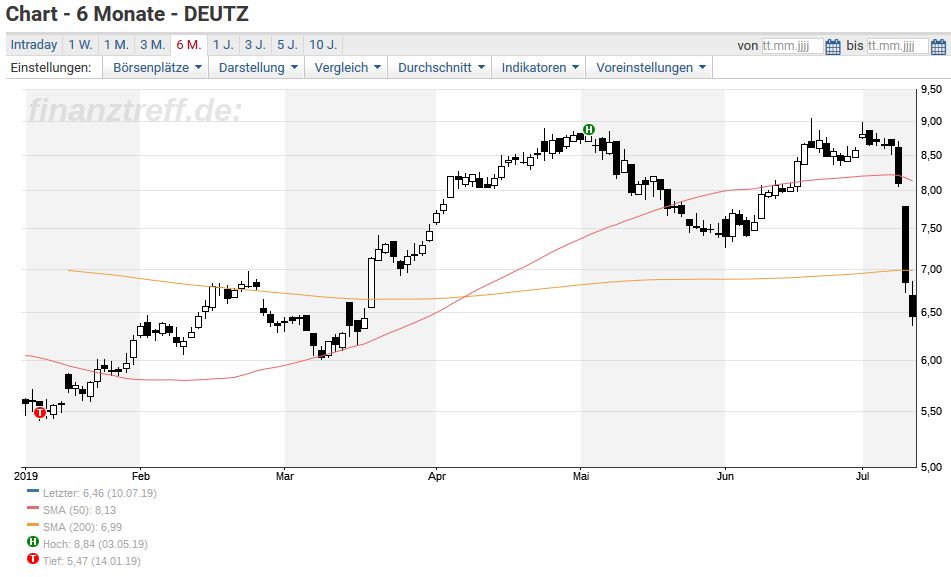Click the '5,50' price axis label

[x=932, y=411]
